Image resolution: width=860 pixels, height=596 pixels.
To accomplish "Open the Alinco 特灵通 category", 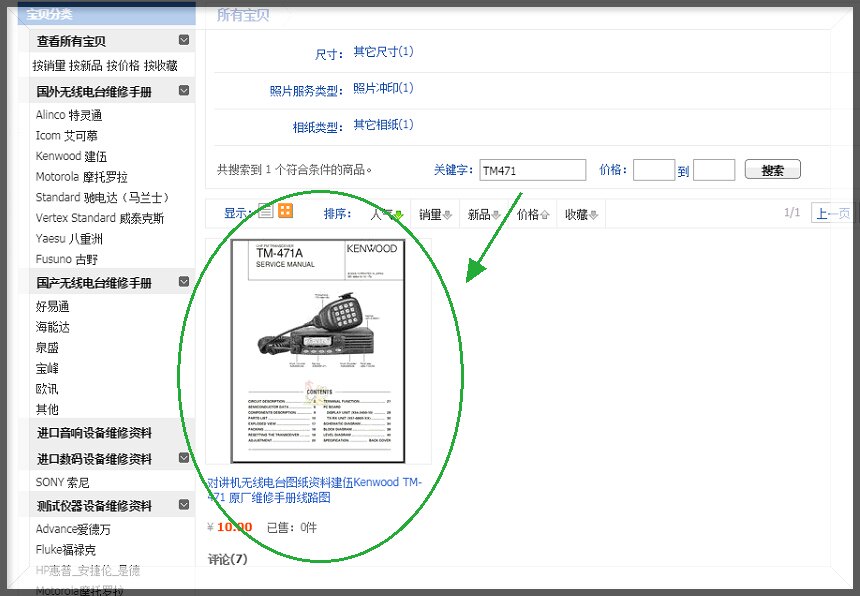I will (69, 115).
